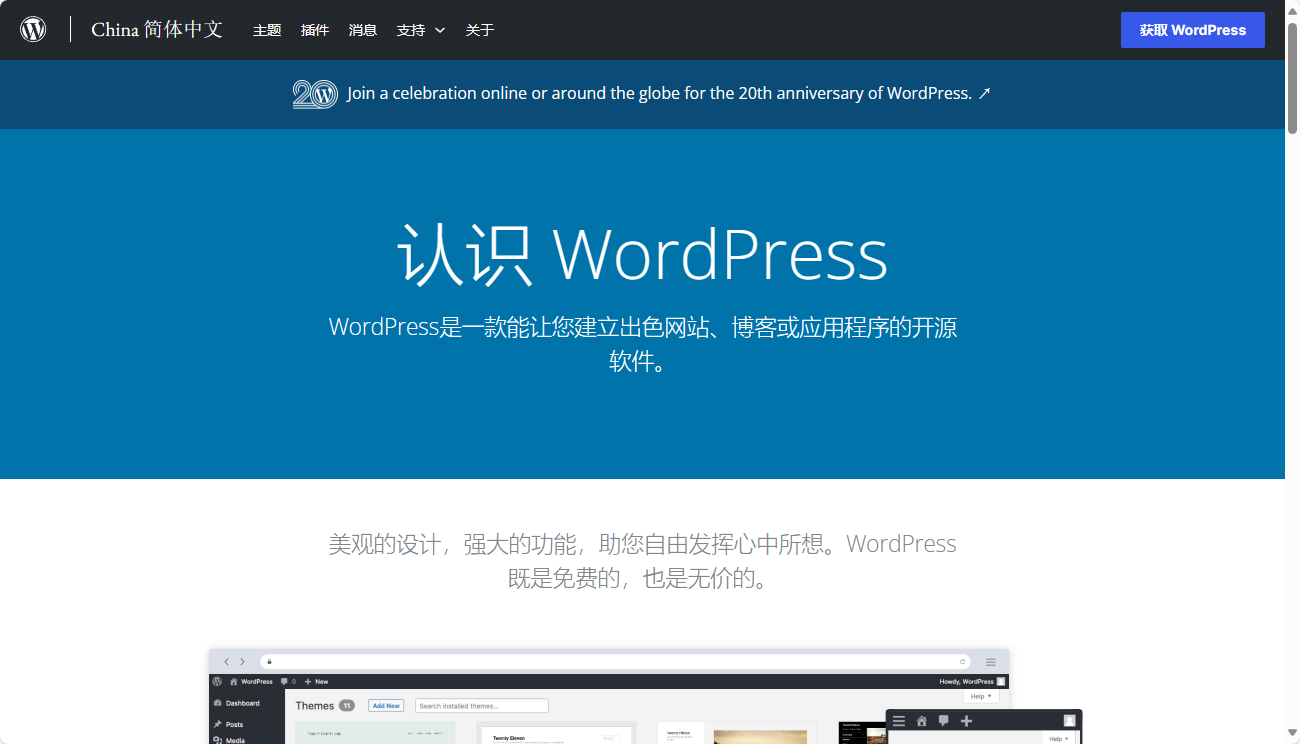Click the plus icon in the mobile preview
The height and width of the screenshot is (744, 1300).
[x=966, y=721]
